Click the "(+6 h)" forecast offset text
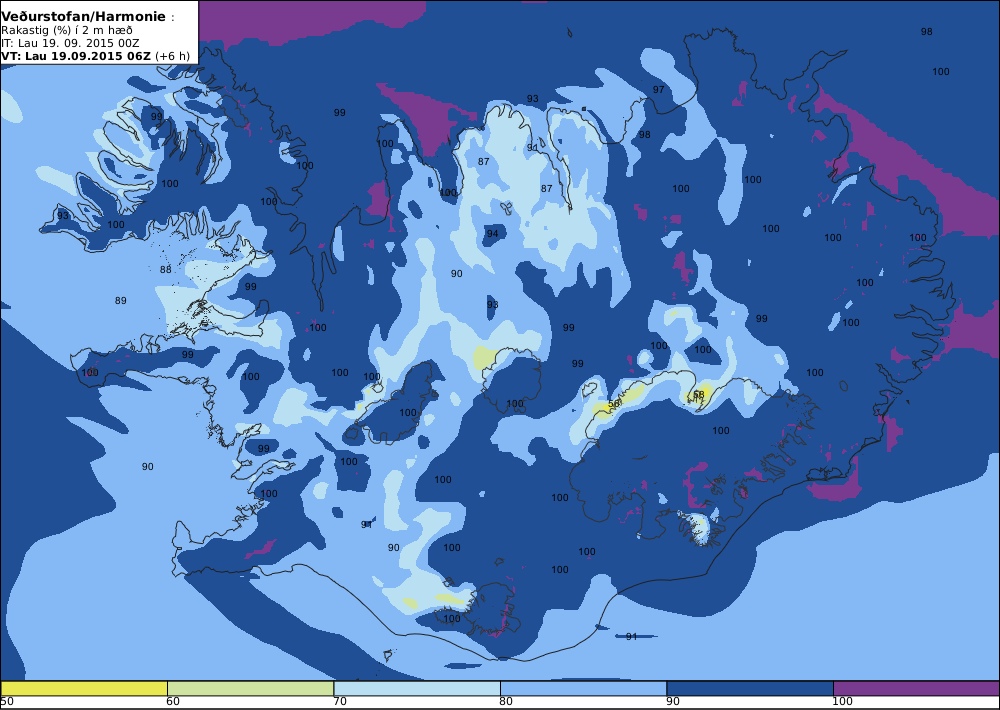The image size is (1000, 710). pyautogui.click(x=172, y=55)
